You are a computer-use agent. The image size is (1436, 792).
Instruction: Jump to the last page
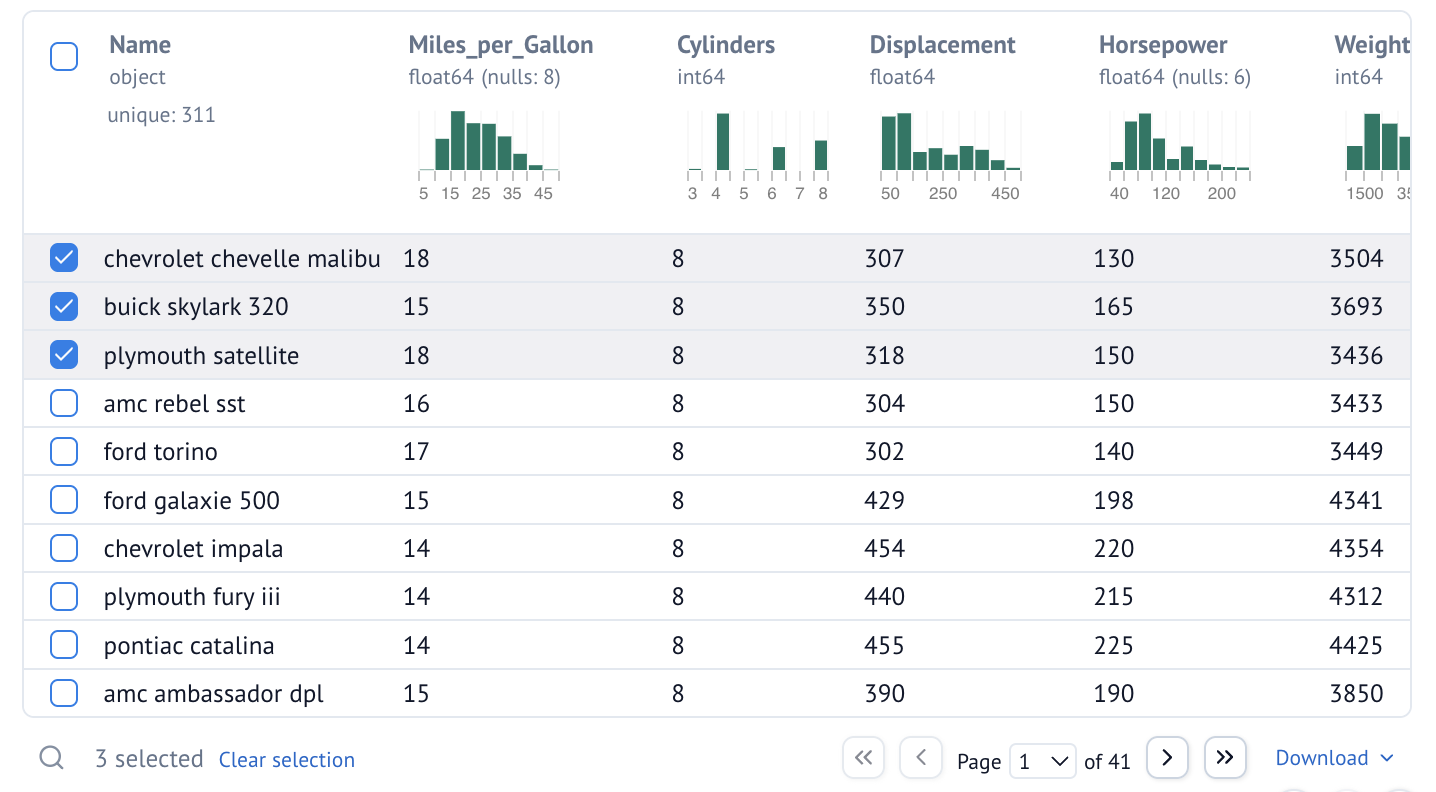click(1225, 758)
